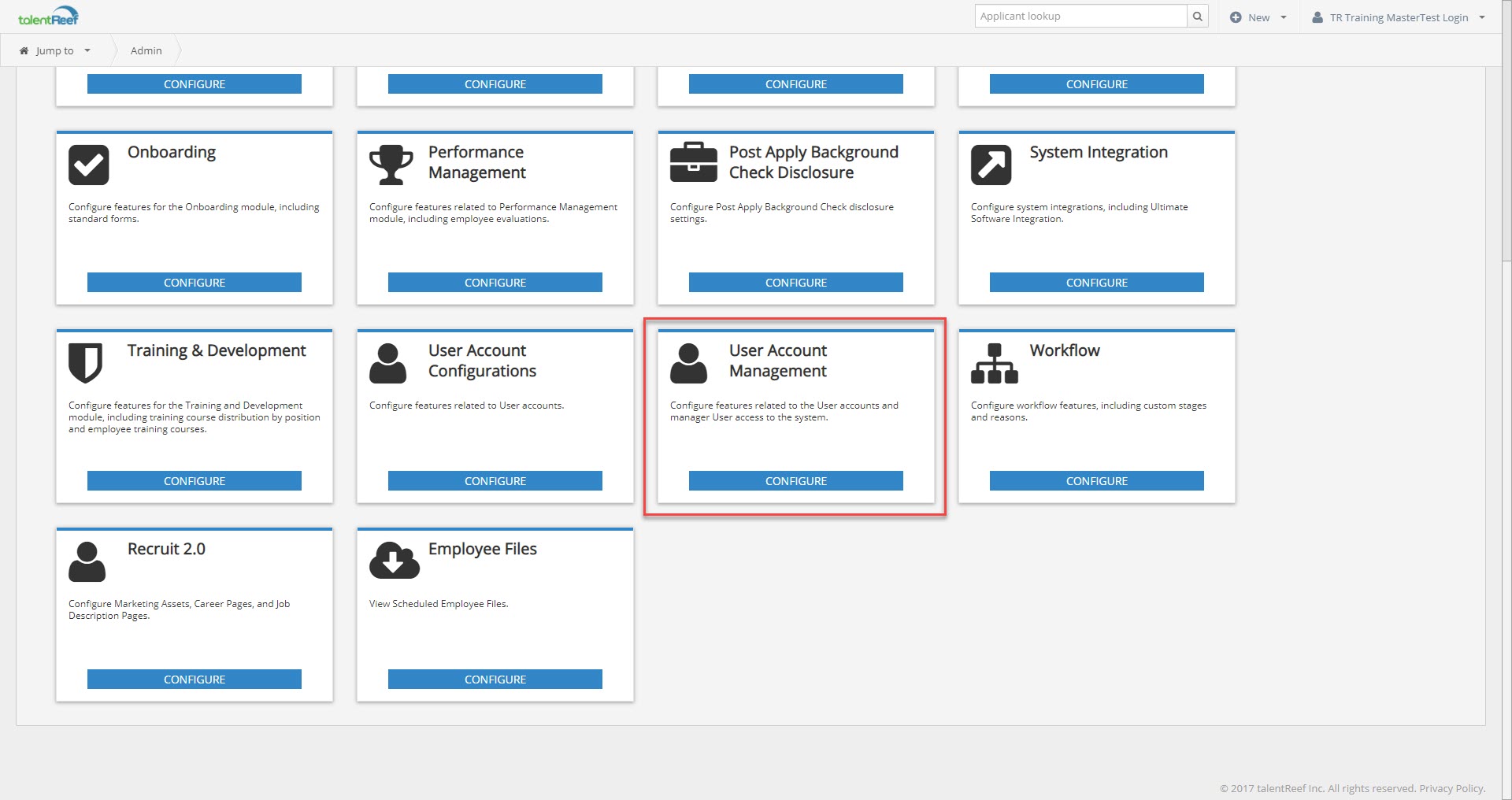Configure User Account Management
Screen dimensions: 1512x800
795,481
